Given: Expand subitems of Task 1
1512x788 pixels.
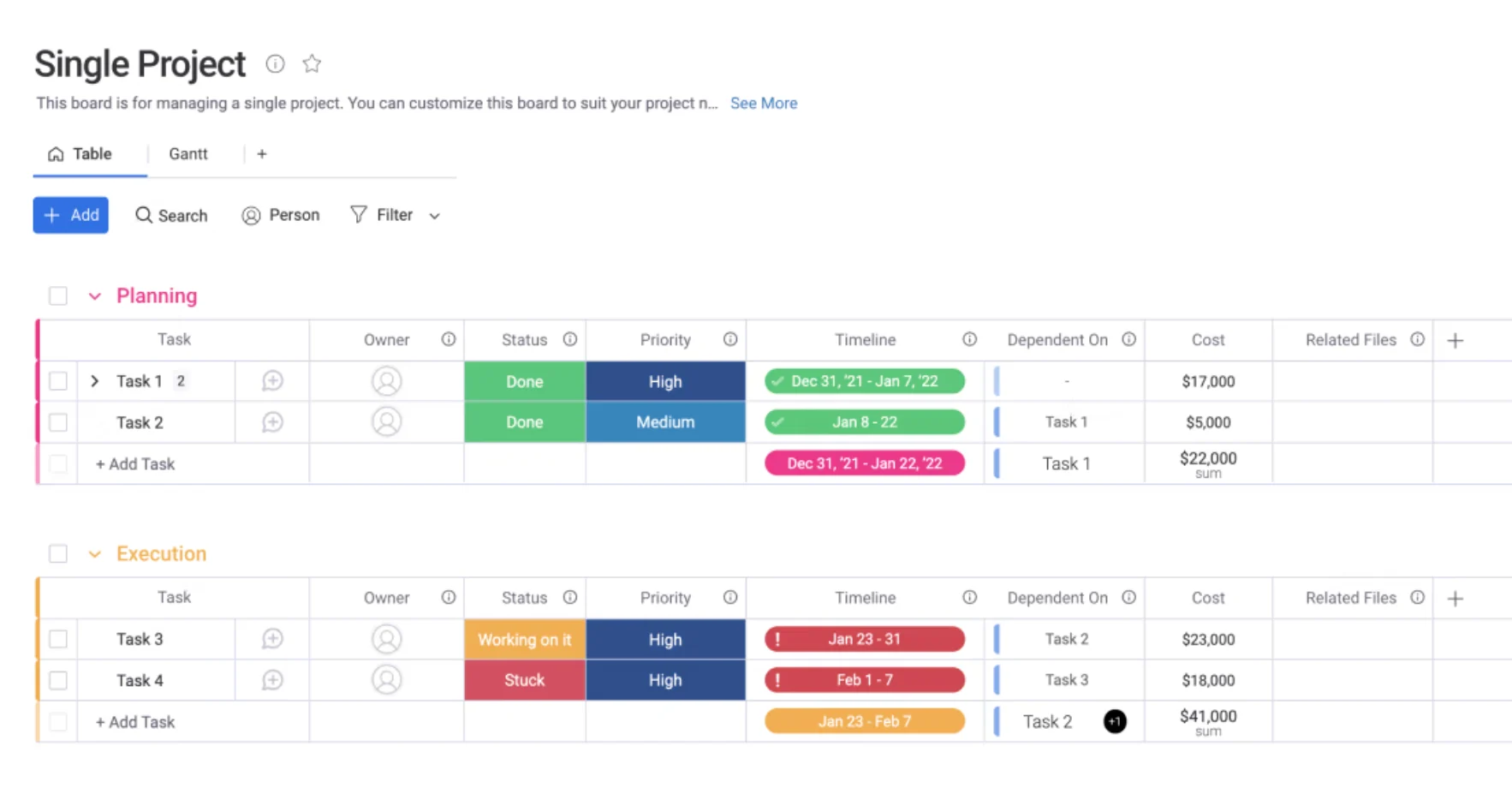Looking at the screenshot, I should [x=95, y=381].
